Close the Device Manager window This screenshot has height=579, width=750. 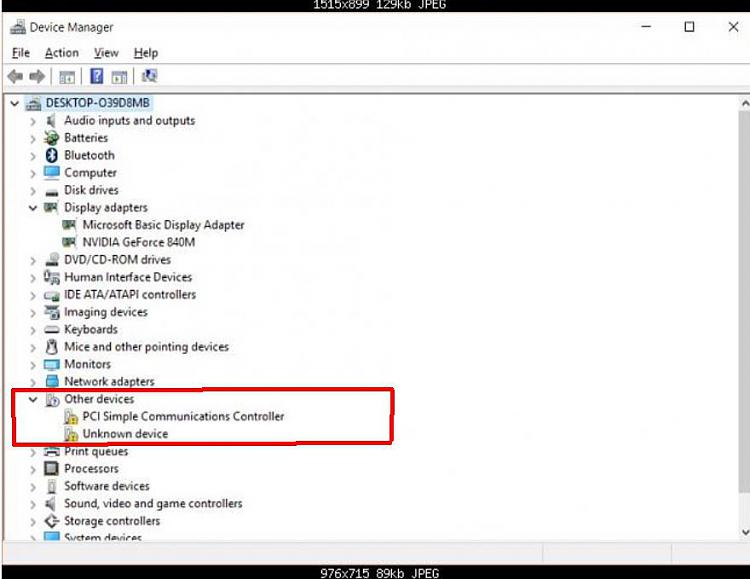(x=733, y=27)
